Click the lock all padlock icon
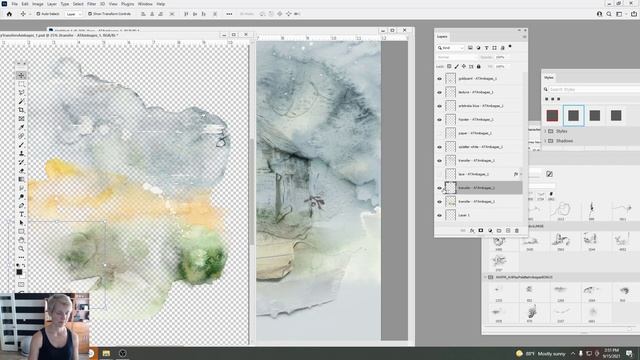 [478, 66]
